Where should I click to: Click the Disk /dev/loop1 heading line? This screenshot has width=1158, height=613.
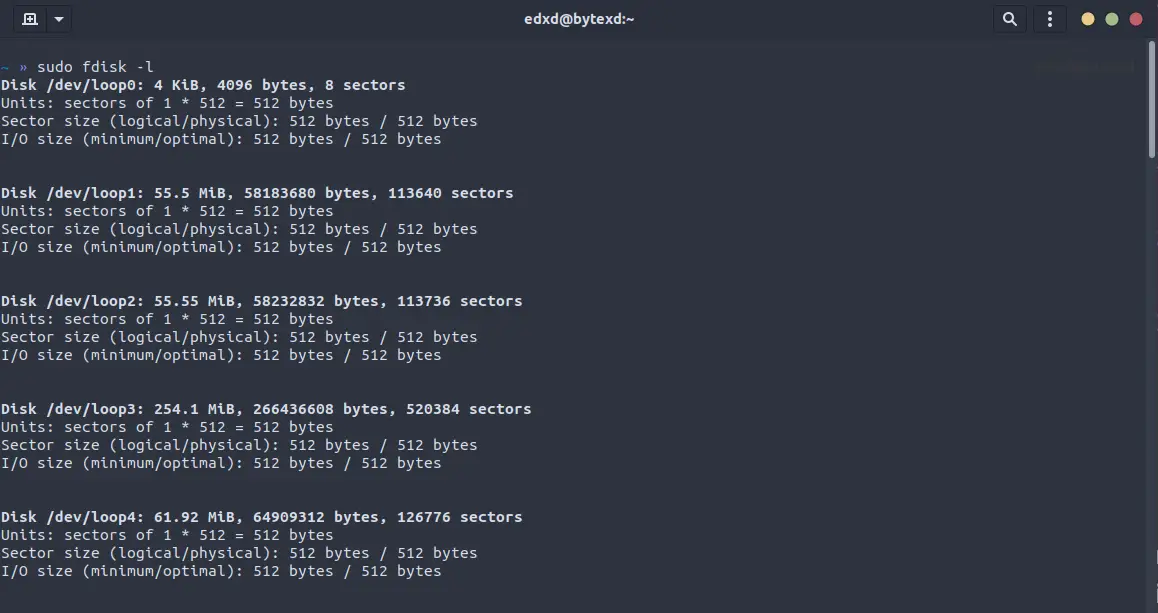point(257,193)
